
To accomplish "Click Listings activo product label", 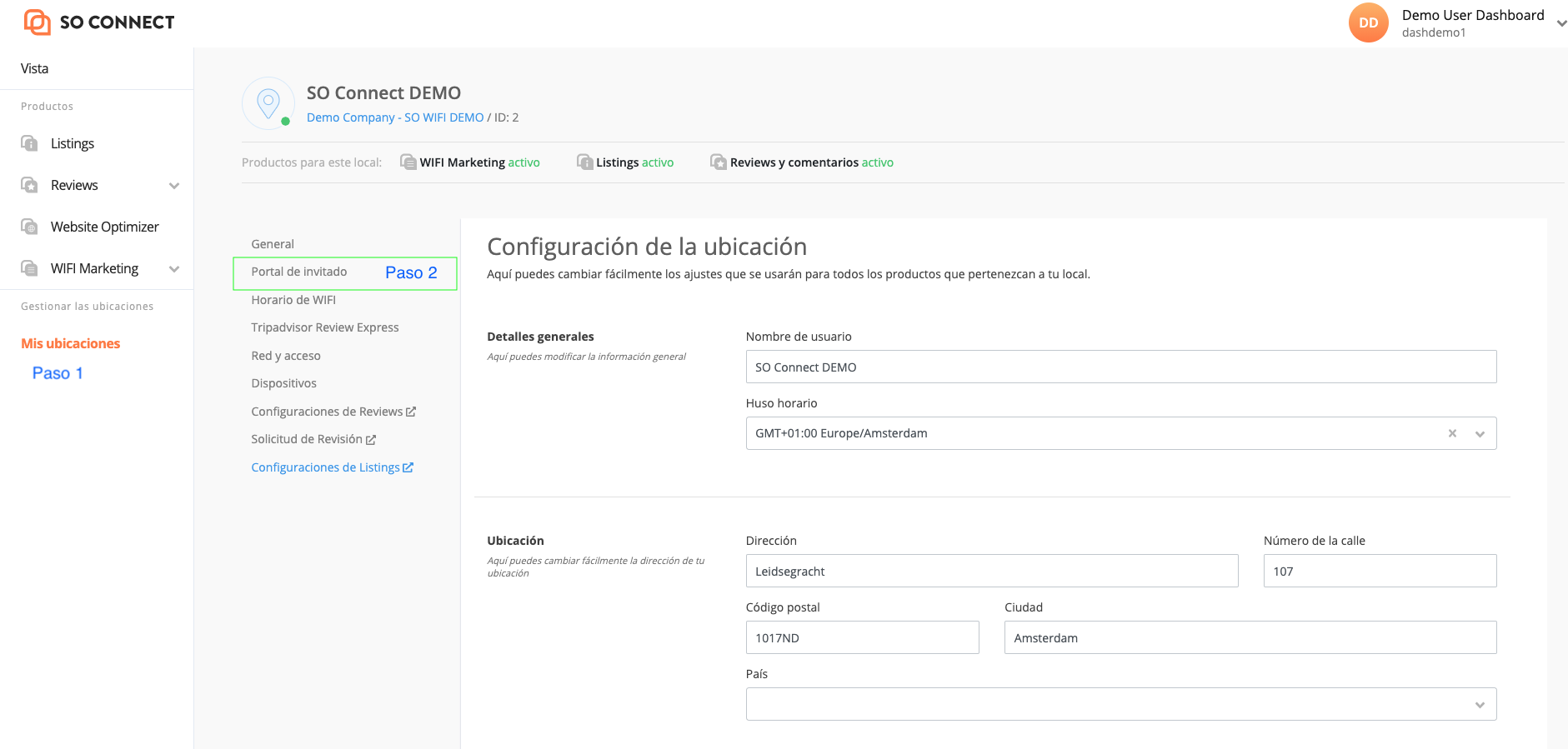I will (634, 162).
